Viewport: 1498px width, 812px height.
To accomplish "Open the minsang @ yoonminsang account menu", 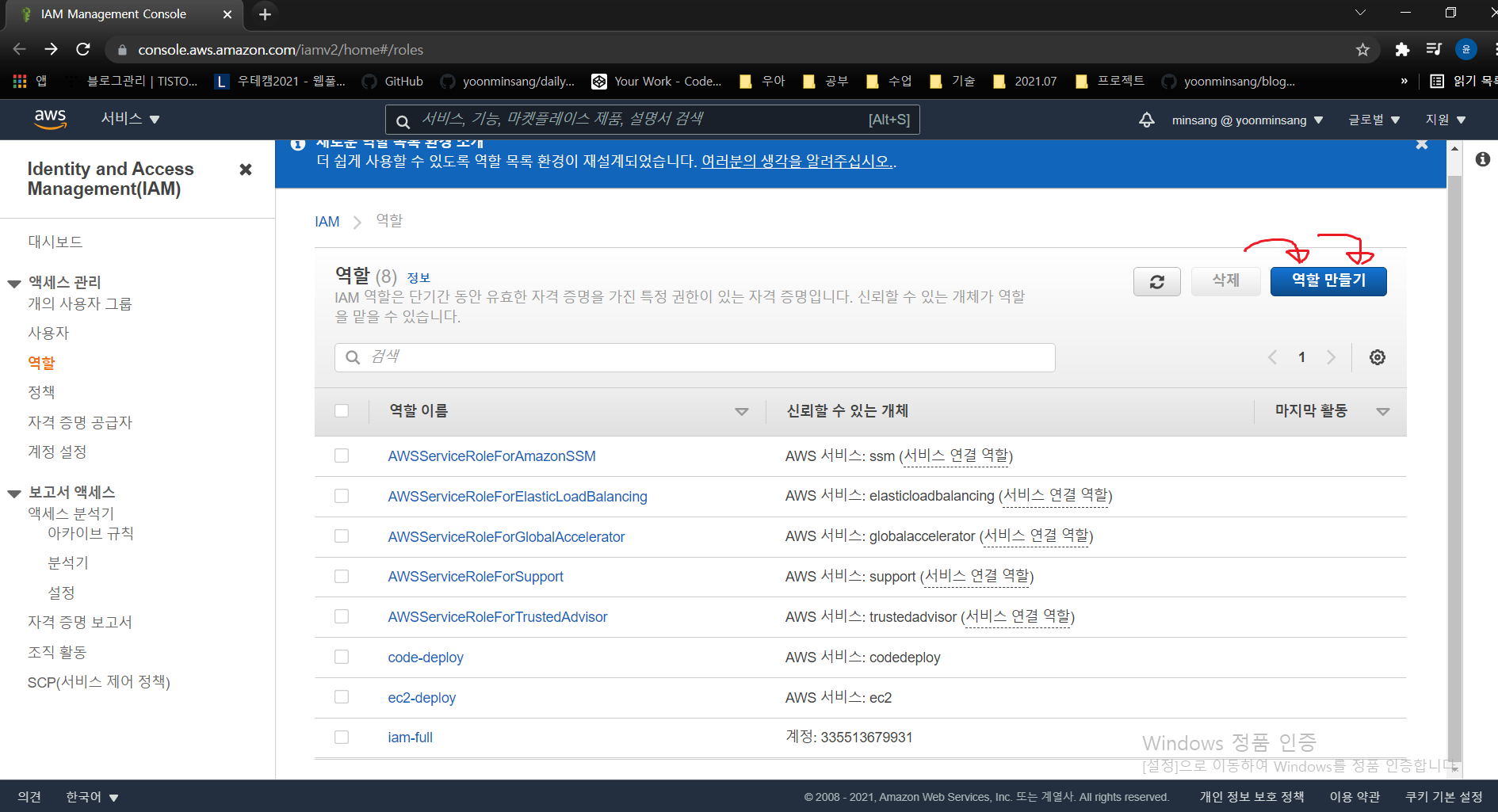I will point(1248,120).
